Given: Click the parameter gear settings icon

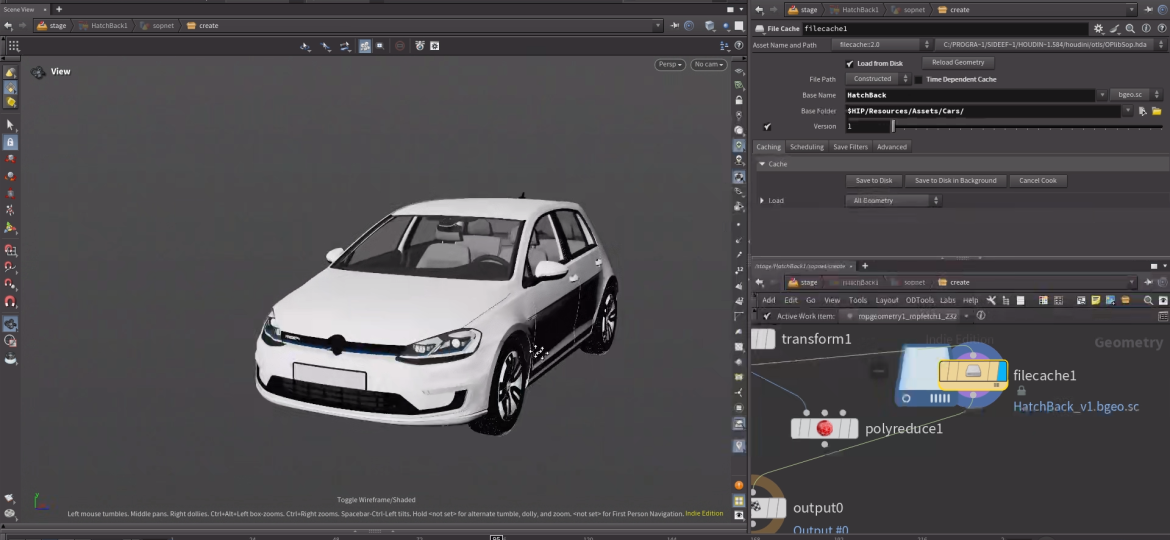Looking at the screenshot, I should [x=1099, y=29].
